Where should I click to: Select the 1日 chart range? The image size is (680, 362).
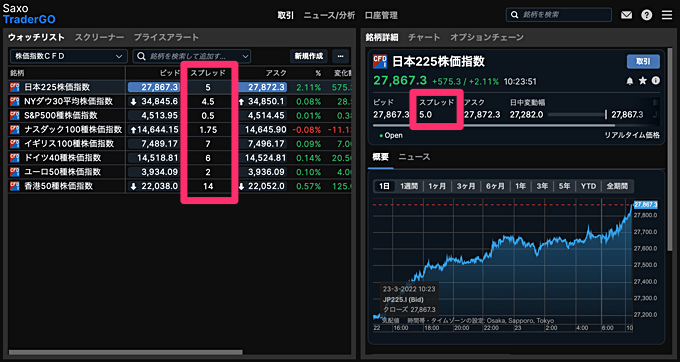click(x=384, y=186)
